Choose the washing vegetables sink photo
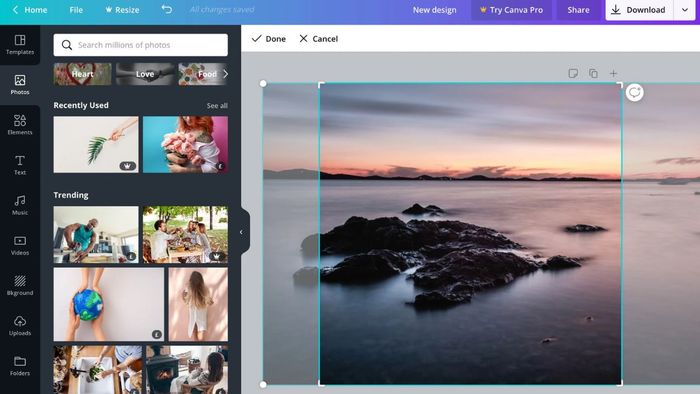This screenshot has height=394, width=700. (98, 369)
